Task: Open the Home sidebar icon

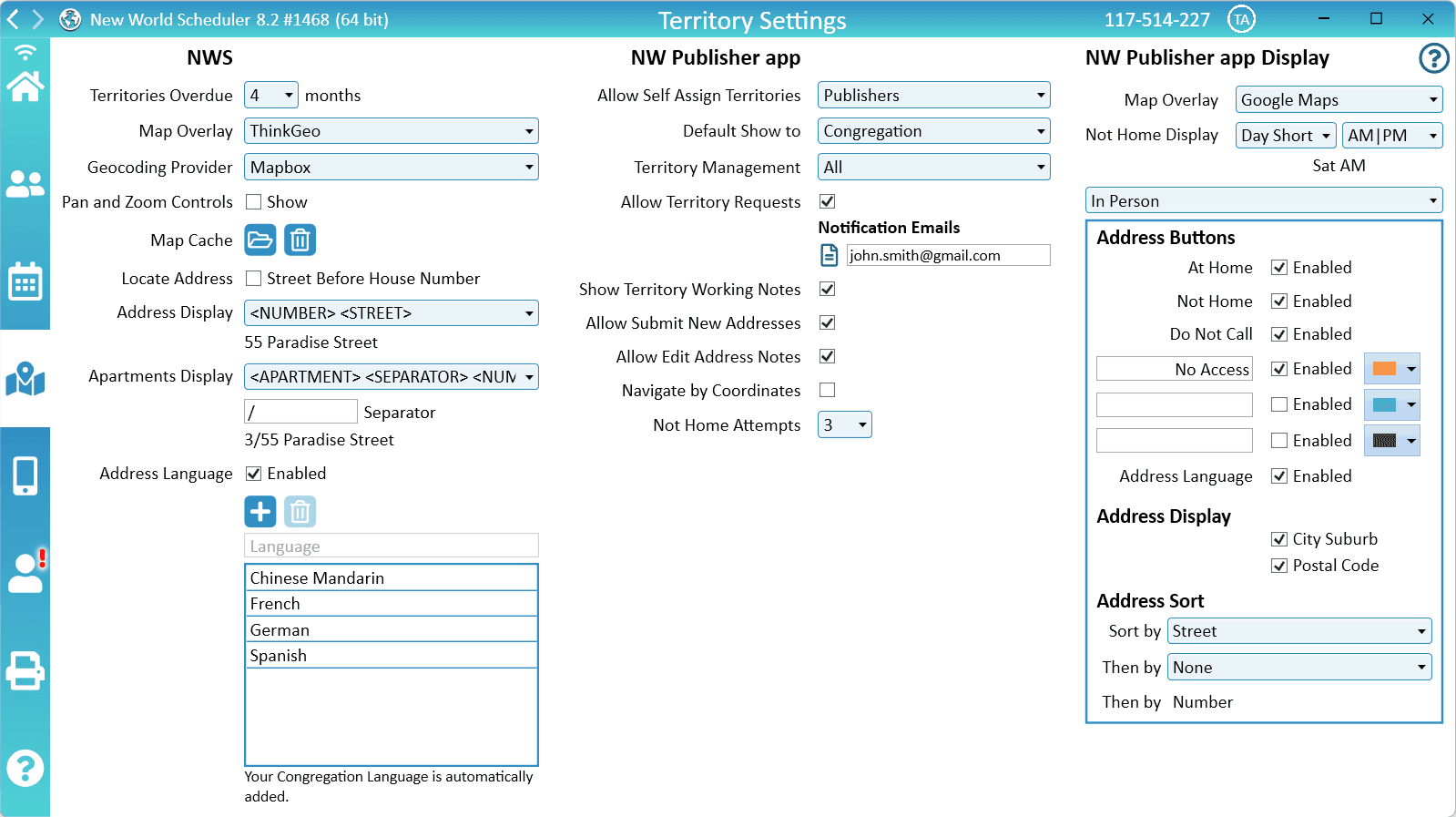Action: tap(25, 86)
